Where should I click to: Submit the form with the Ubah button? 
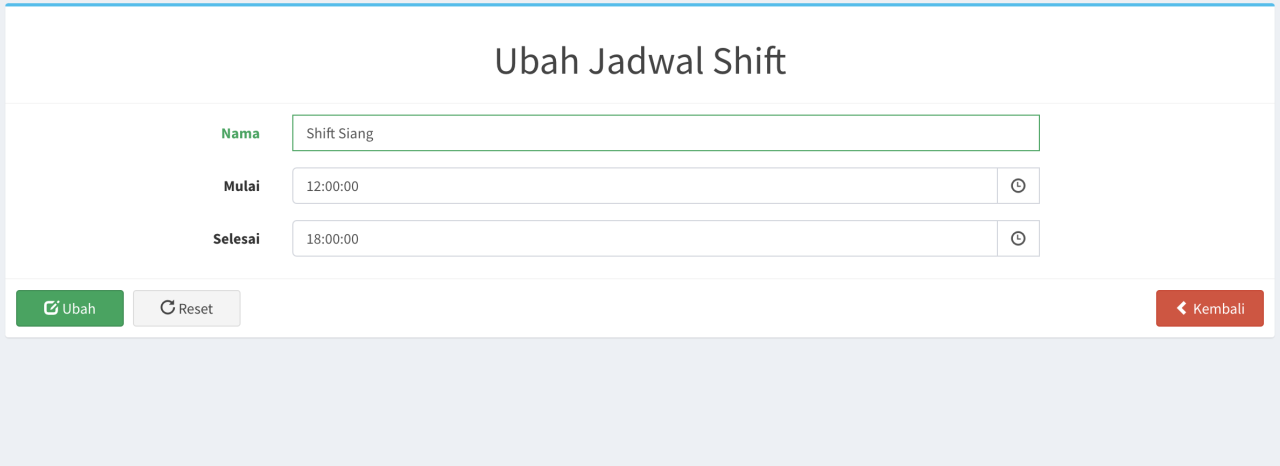coord(70,308)
